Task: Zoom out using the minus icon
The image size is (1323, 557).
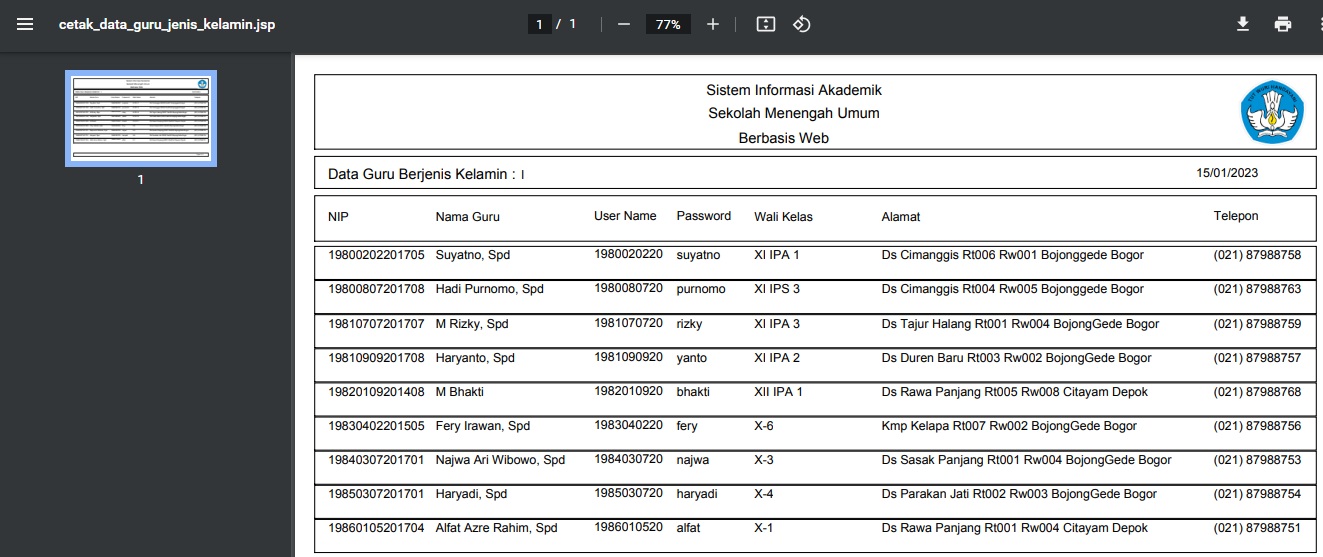Action: (x=624, y=24)
